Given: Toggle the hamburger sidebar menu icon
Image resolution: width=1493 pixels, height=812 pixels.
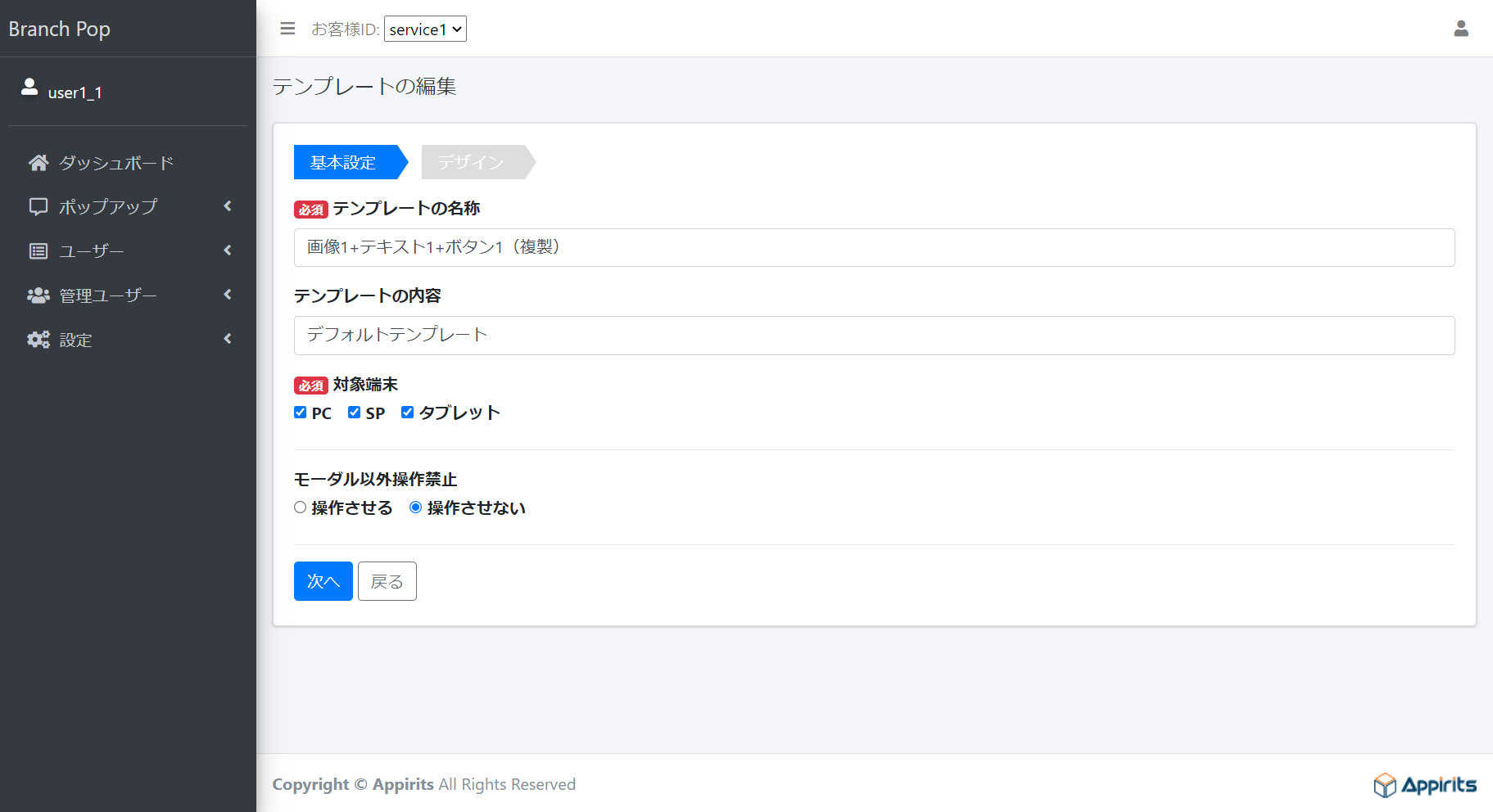Looking at the screenshot, I should 287,29.
